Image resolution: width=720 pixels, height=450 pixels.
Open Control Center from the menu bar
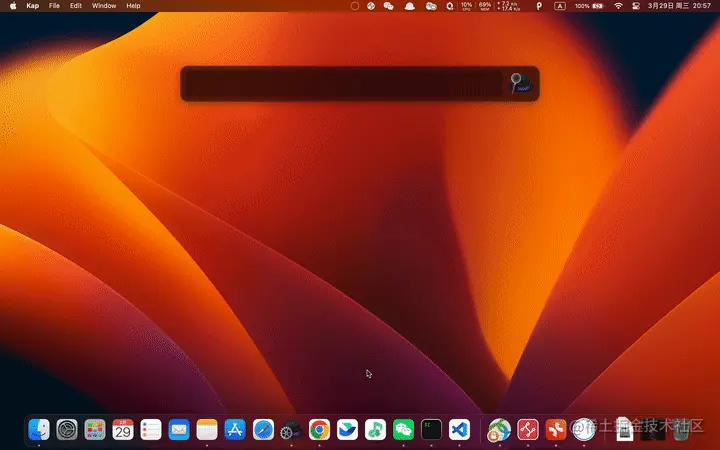[636, 6]
